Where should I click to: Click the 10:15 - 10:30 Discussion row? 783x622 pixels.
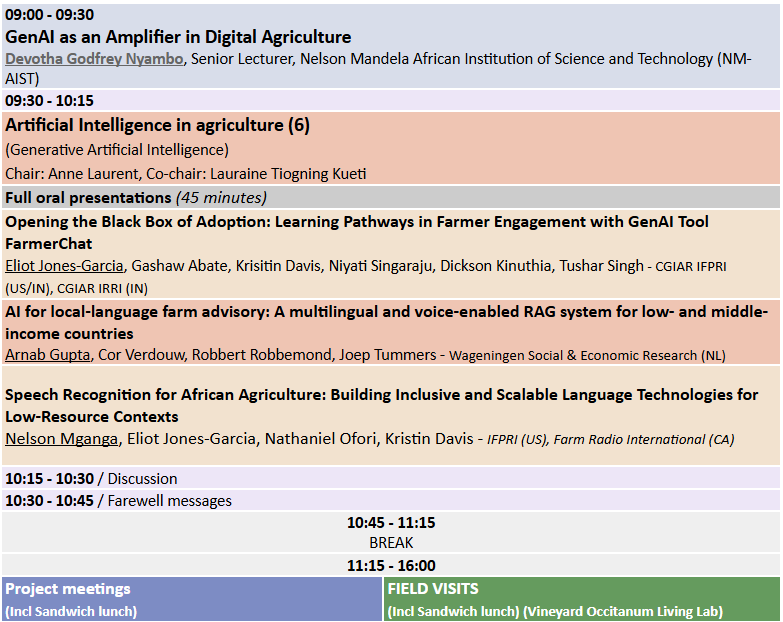pyautogui.click(x=91, y=479)
